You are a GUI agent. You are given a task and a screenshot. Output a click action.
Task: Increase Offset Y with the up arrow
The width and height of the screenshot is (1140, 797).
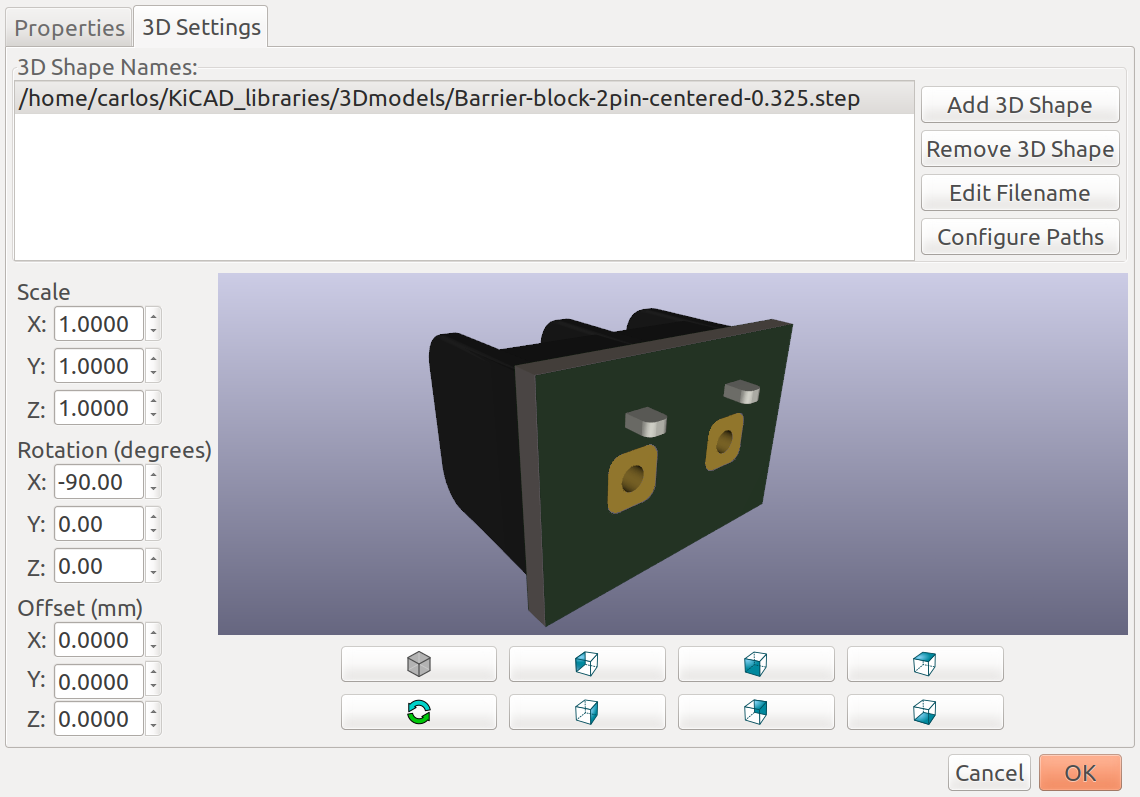coord(153,673)
